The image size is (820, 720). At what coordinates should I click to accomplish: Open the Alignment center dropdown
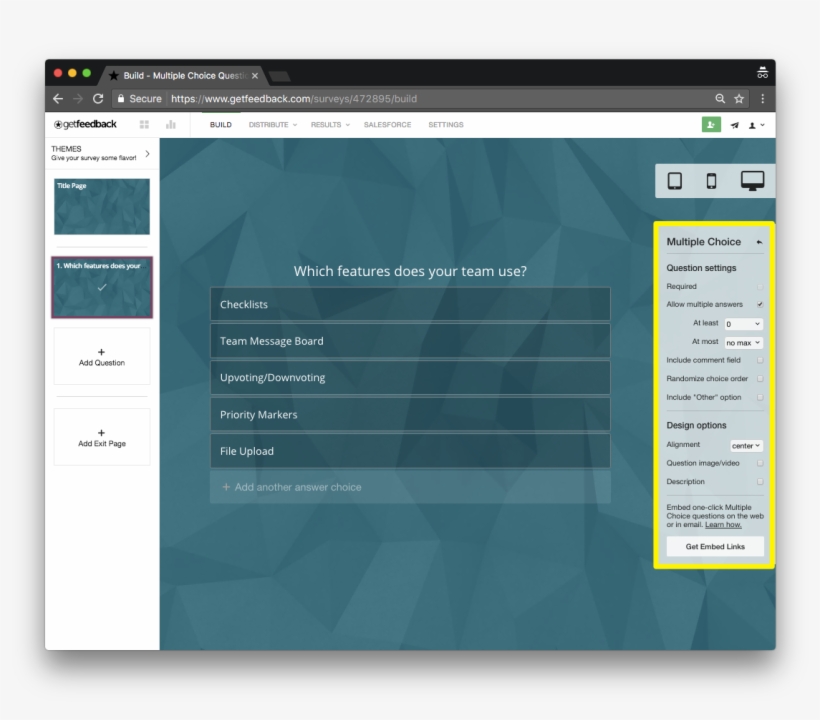coord(746,445)
